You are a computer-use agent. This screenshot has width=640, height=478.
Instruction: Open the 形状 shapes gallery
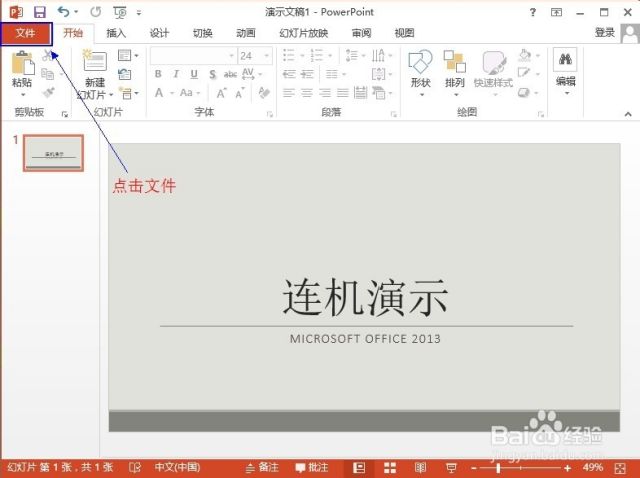coord(420,73)
